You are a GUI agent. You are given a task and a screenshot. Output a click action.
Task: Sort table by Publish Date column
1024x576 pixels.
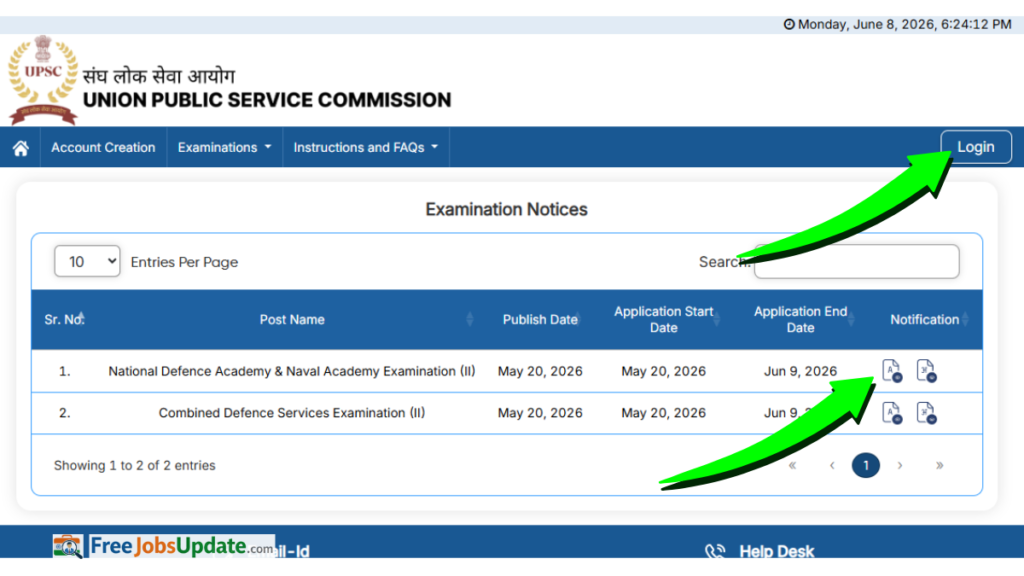coord(540,319)
